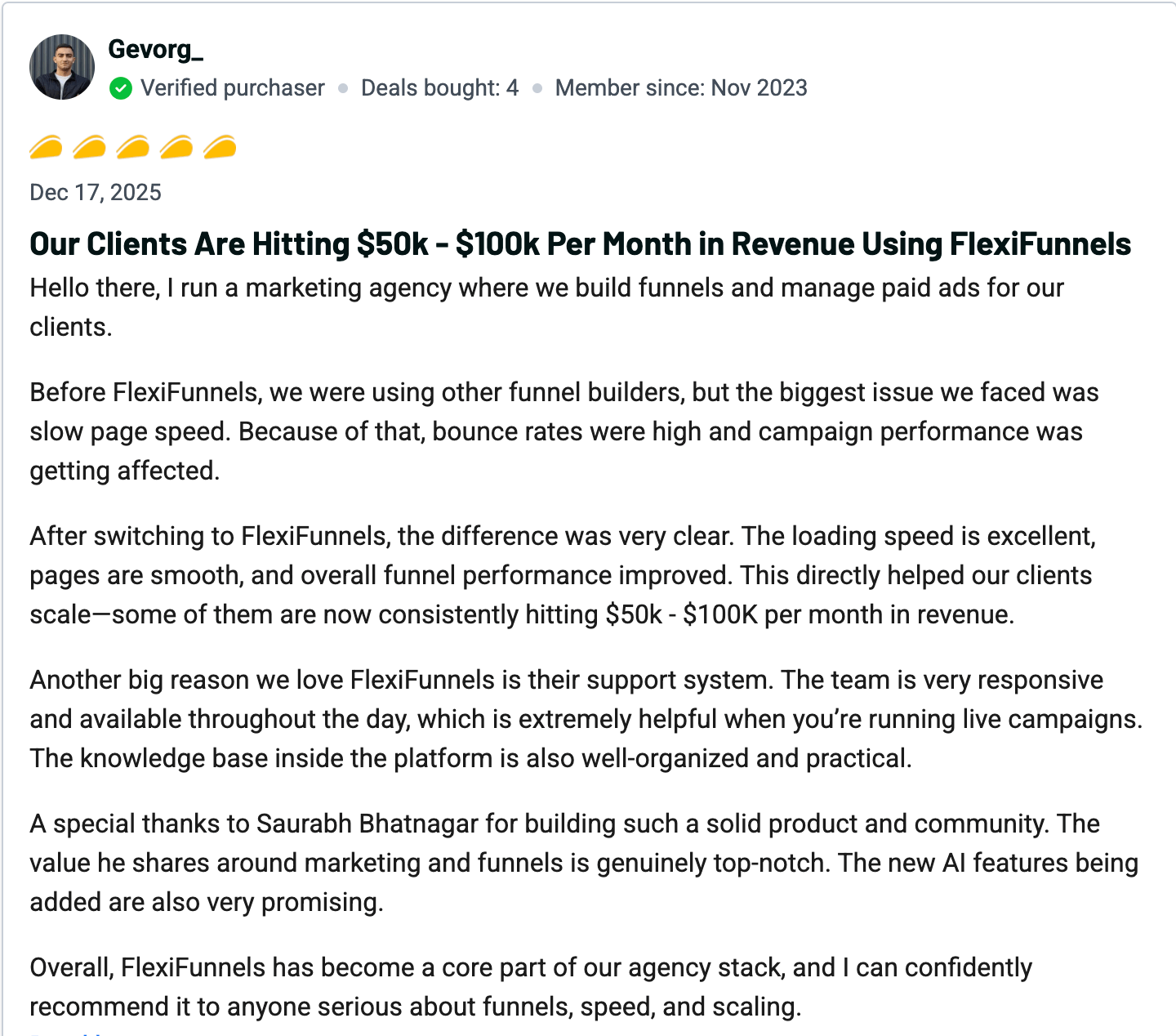The image size is (1176, 1036).
Task: Click the first taco rating icon
Action: tap(46, 147)
